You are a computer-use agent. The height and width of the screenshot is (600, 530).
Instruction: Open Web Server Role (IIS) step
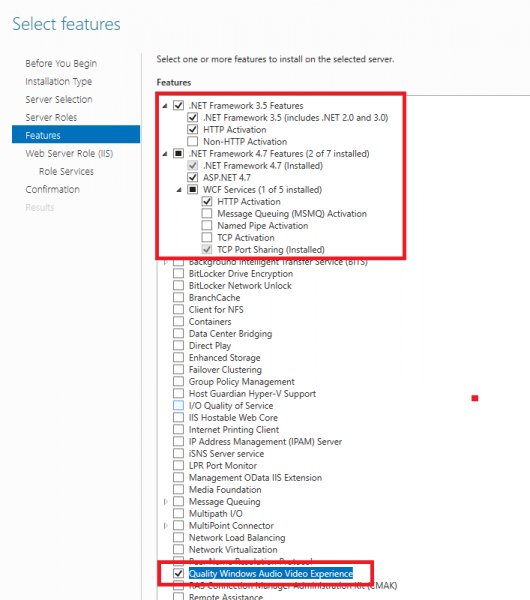click(x=69, y=153)
